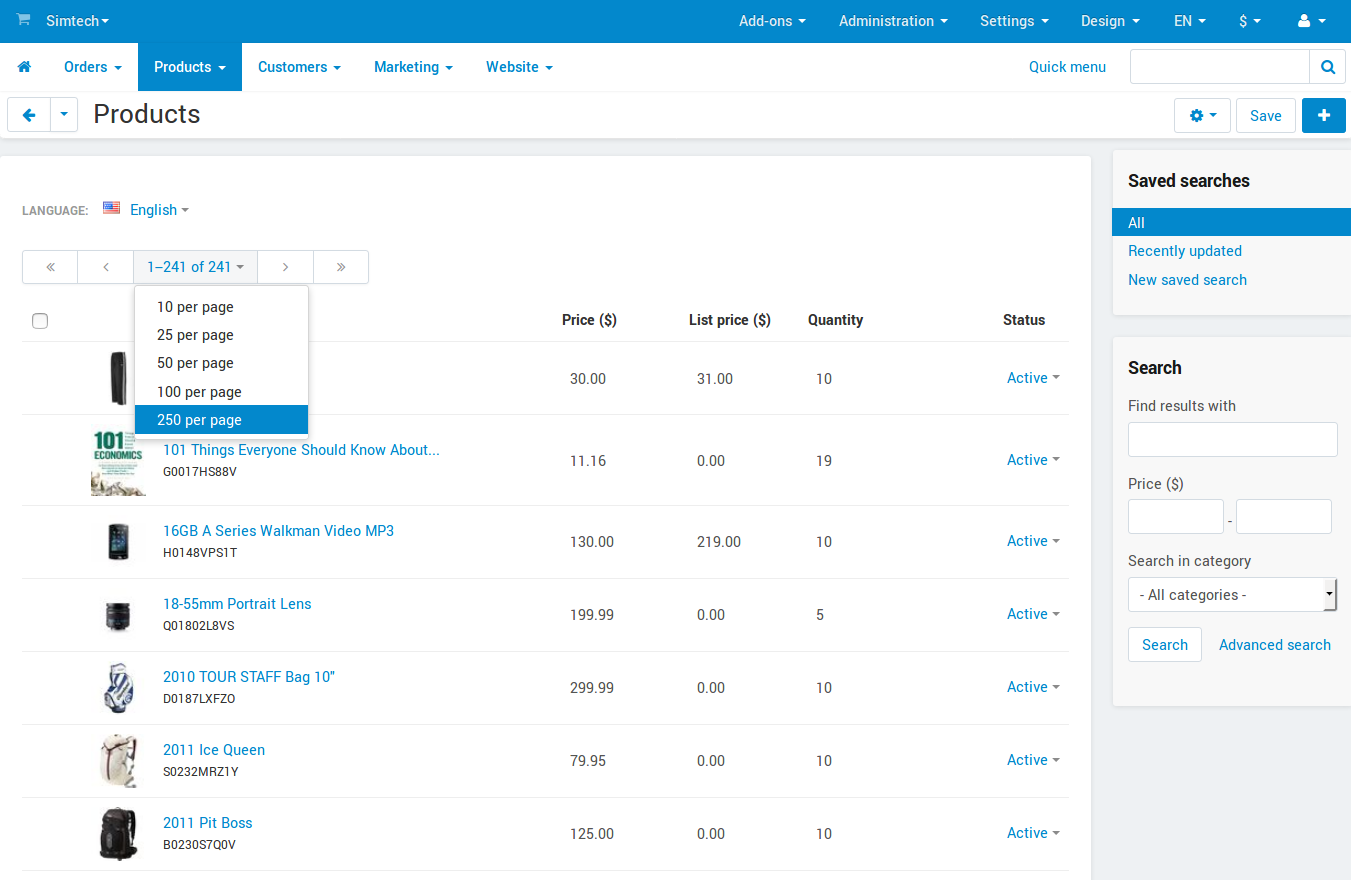Click the blue plus add product button
1351x880 pixels.
click(1324, 115)
